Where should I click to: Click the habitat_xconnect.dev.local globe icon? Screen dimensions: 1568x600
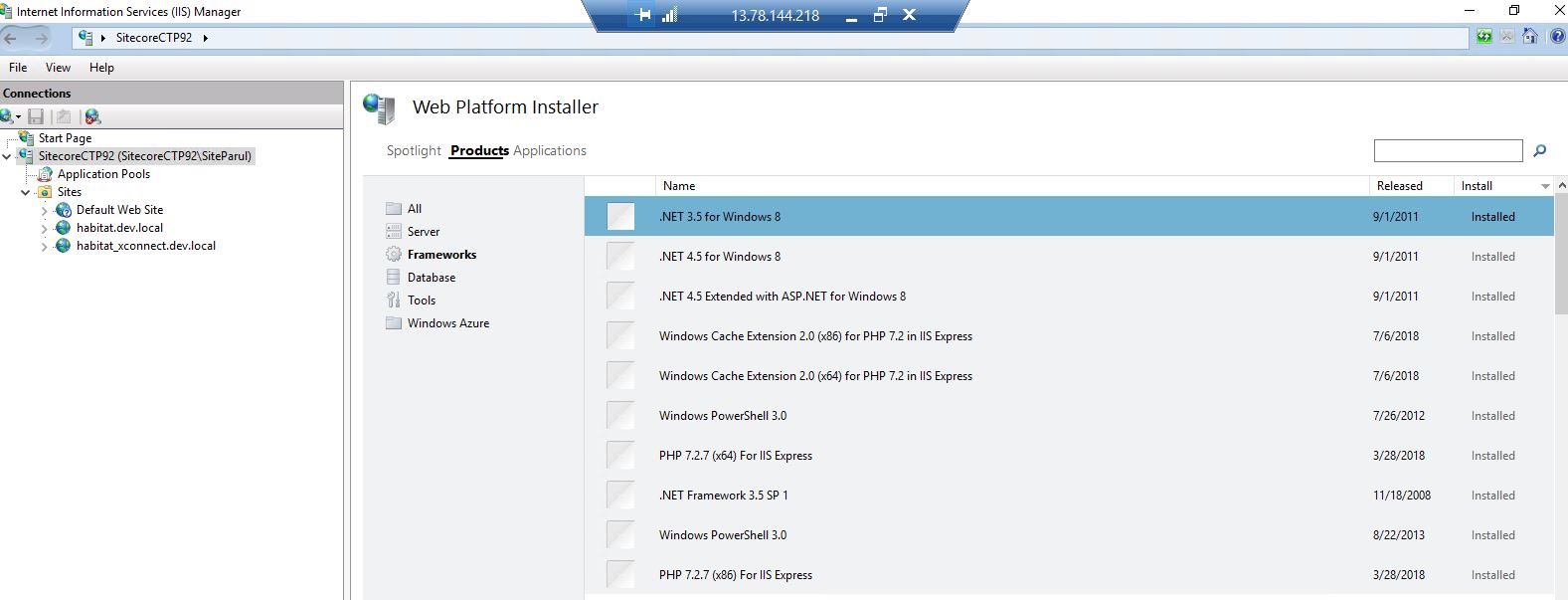(64, 245)
